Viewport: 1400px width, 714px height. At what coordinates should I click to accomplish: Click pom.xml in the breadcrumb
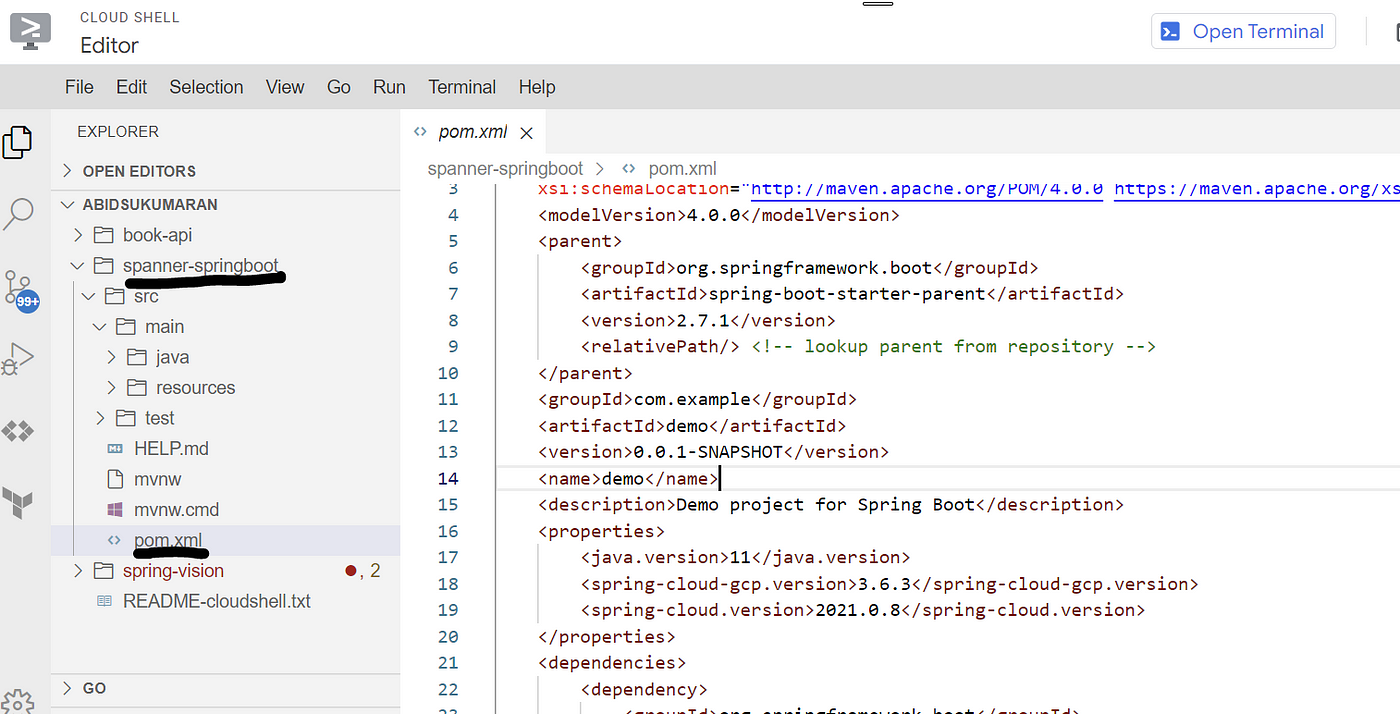(x=682, y=169)
